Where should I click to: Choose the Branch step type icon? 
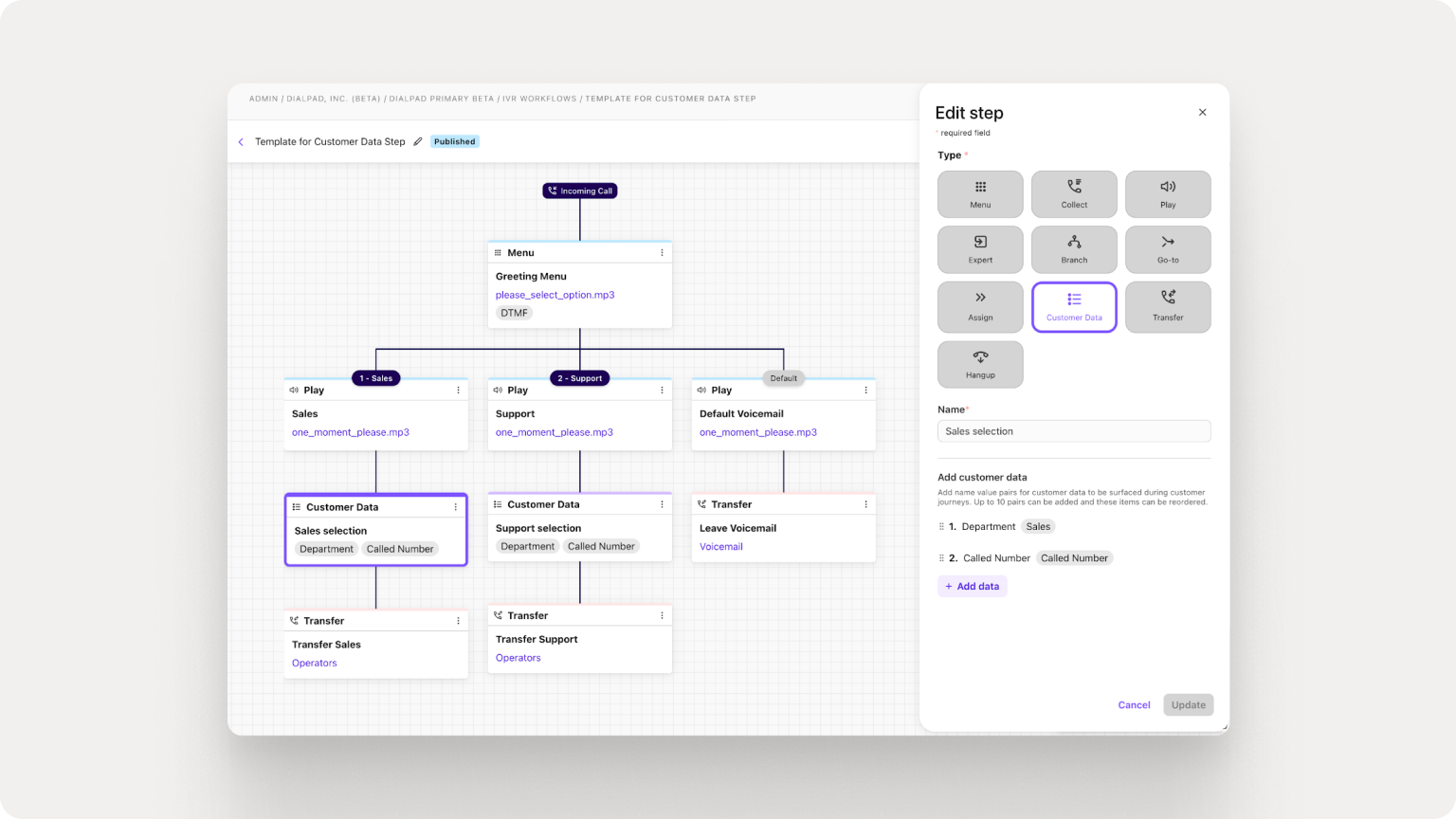[1074, 249]
